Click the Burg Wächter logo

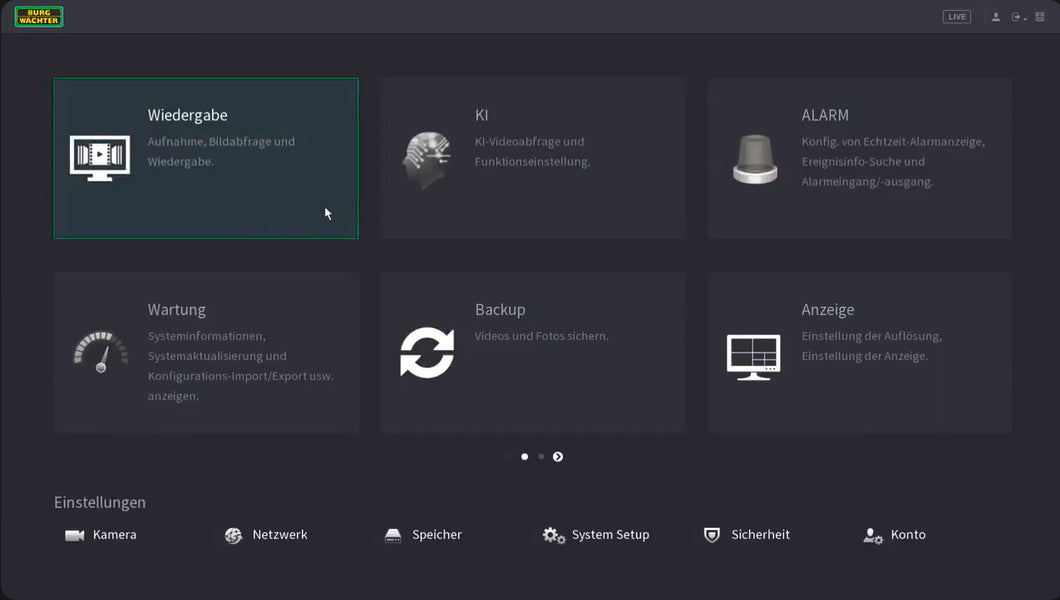click(x=39, y=17)
